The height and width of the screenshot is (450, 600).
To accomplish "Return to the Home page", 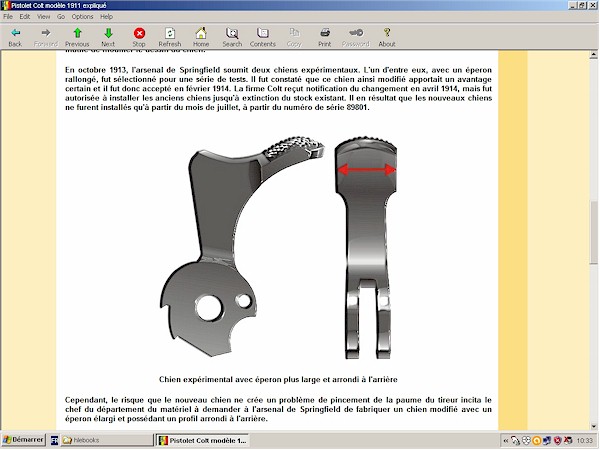I will click(x=201, y=37).
